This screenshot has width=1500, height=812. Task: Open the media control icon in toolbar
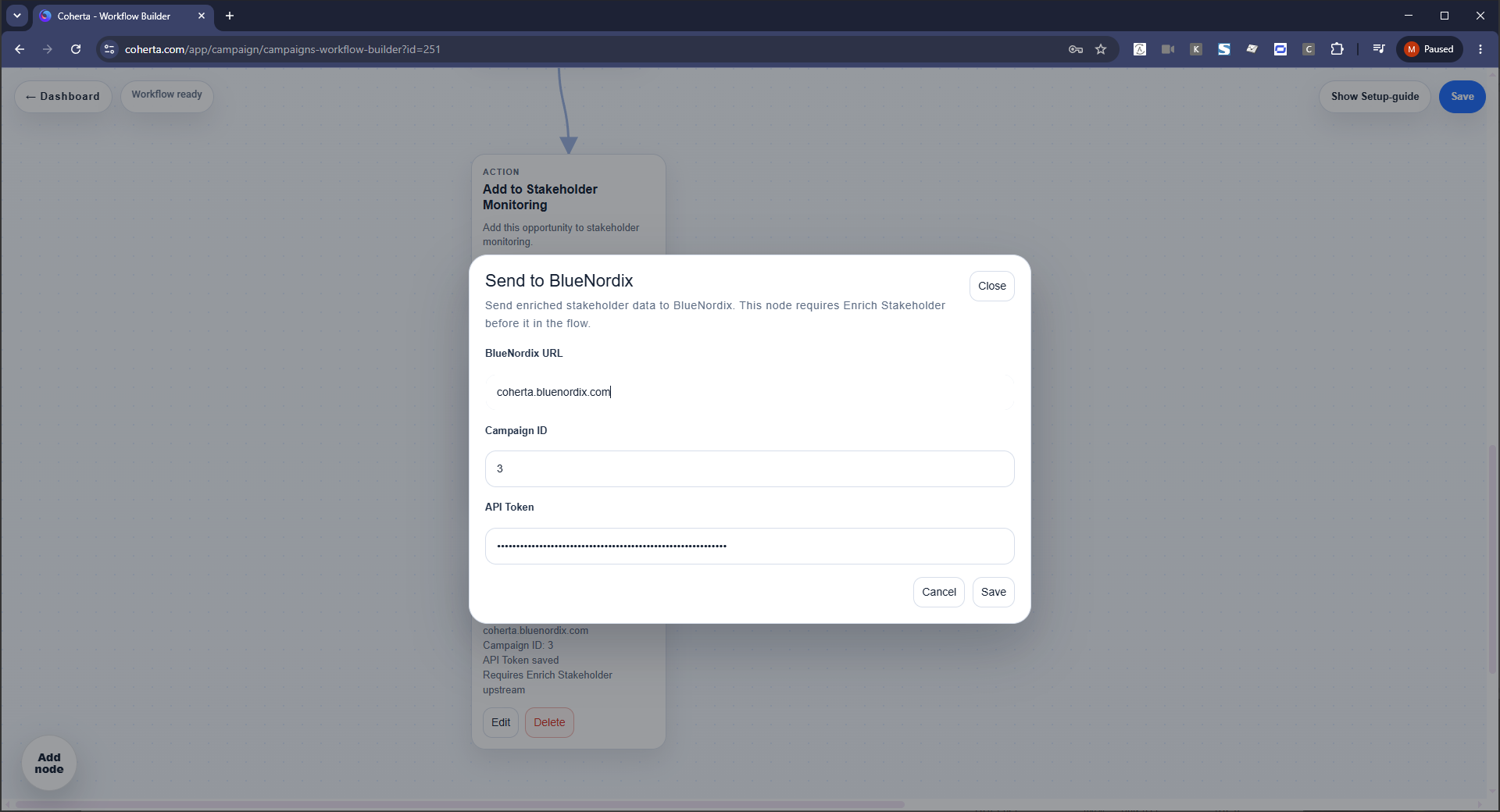pos(1379,49)
